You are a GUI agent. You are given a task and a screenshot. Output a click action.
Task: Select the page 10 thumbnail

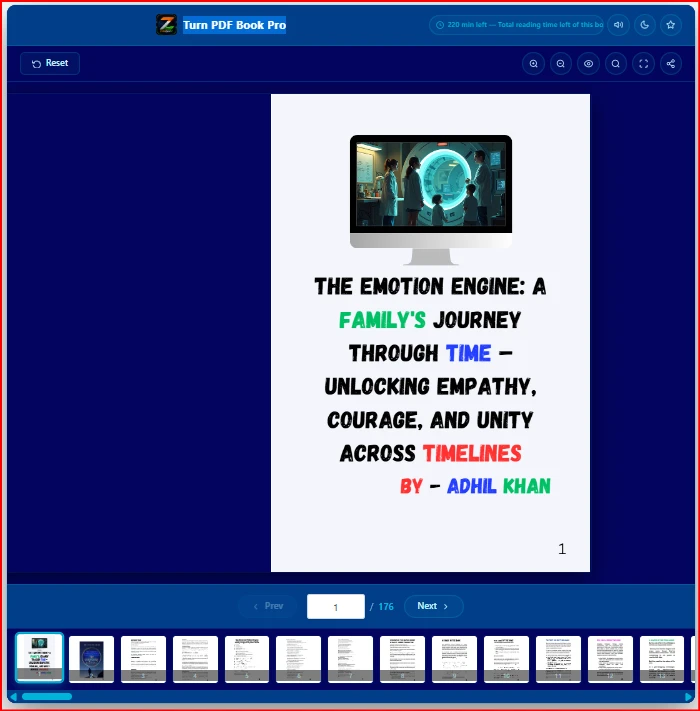pos(506,659)
